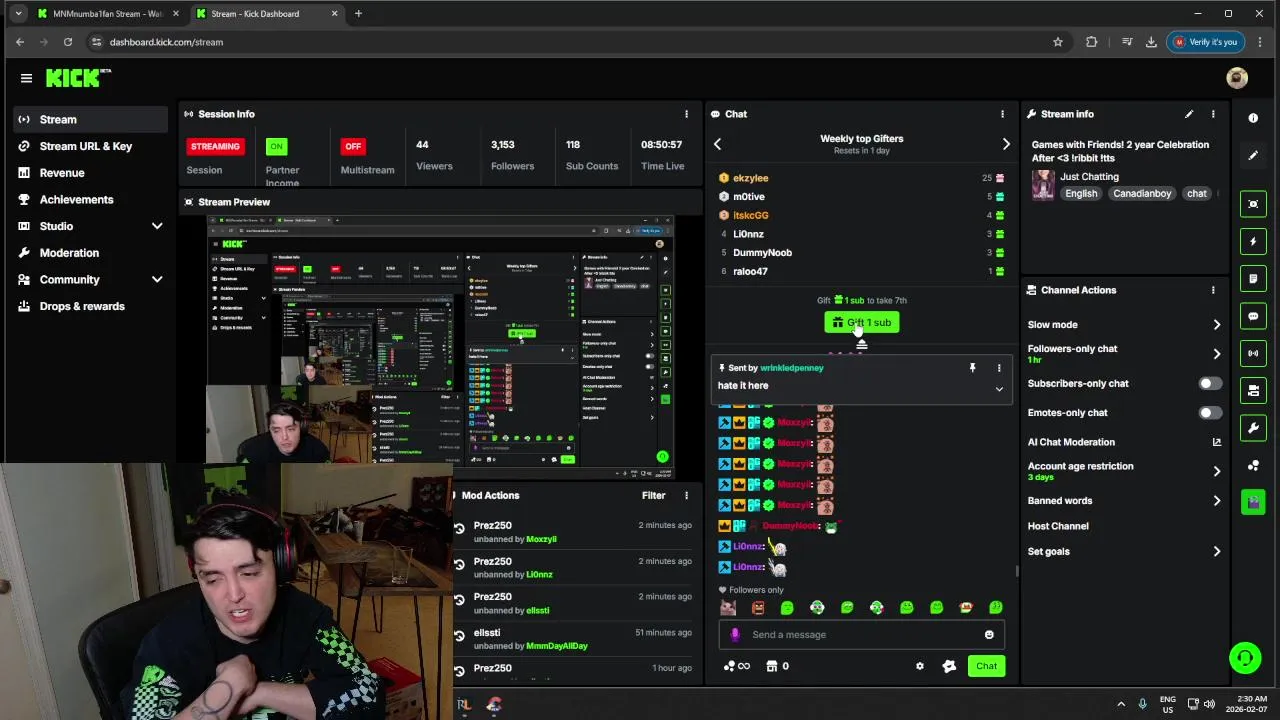Open Chat panel three-dot menu

(1002, 114)
